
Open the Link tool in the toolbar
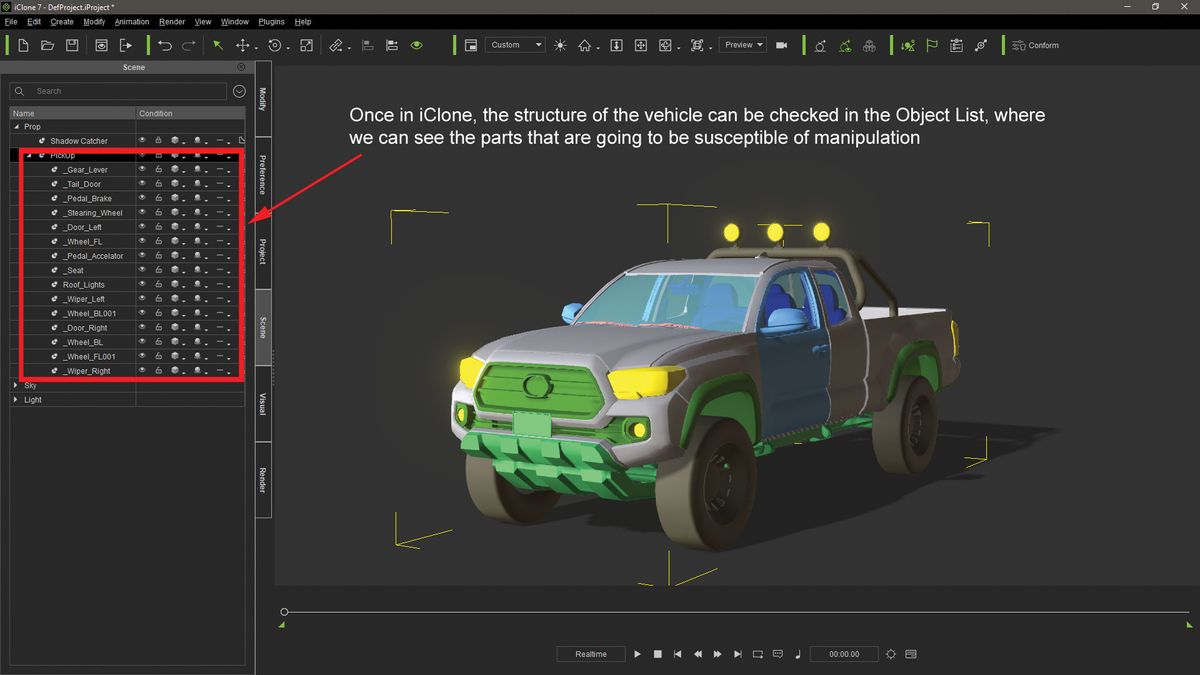click(337, 45)
